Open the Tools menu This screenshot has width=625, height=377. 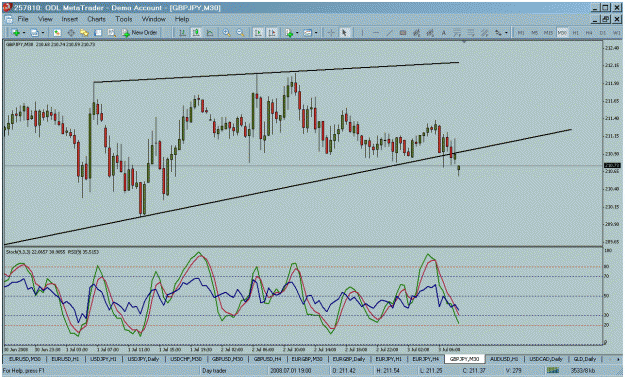click(x=124, y=19)
